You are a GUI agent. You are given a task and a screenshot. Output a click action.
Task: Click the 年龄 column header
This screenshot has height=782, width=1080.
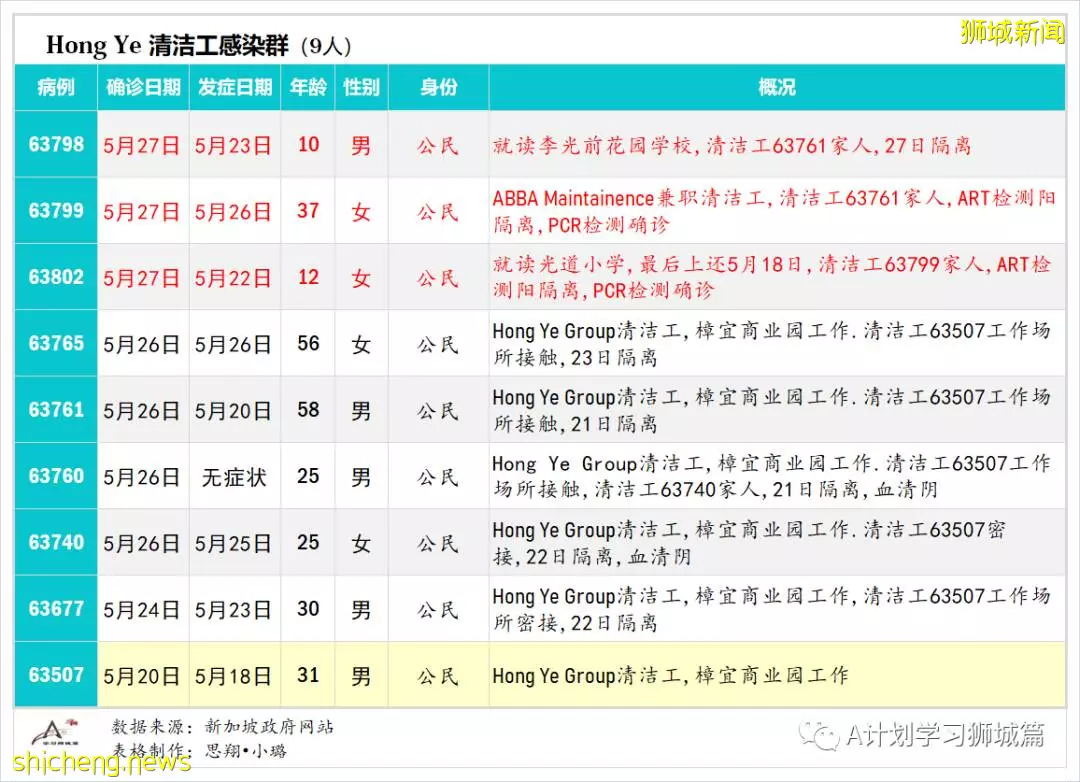click(x=308, y=87)
